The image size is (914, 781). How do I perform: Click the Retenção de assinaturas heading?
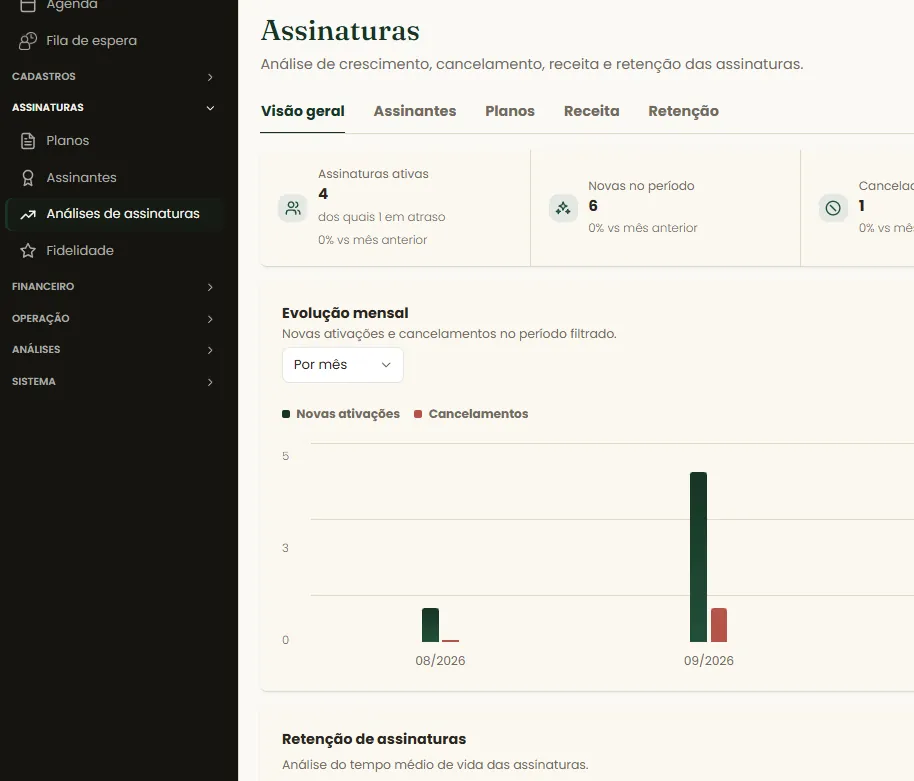click(x=374, y=740)
